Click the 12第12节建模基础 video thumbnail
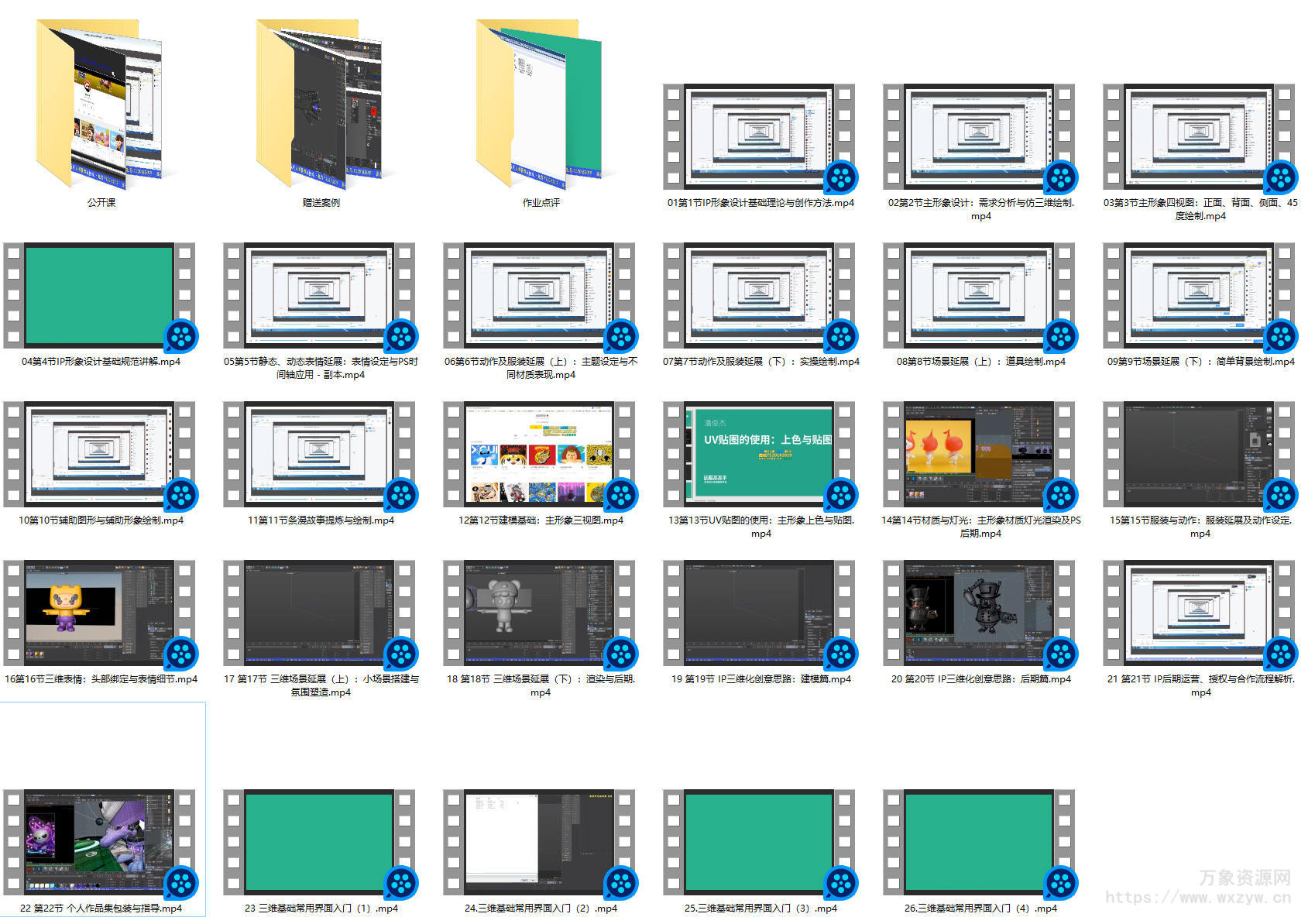The width and height of the screenshot is (1315, 924). [x=539, y=455]
